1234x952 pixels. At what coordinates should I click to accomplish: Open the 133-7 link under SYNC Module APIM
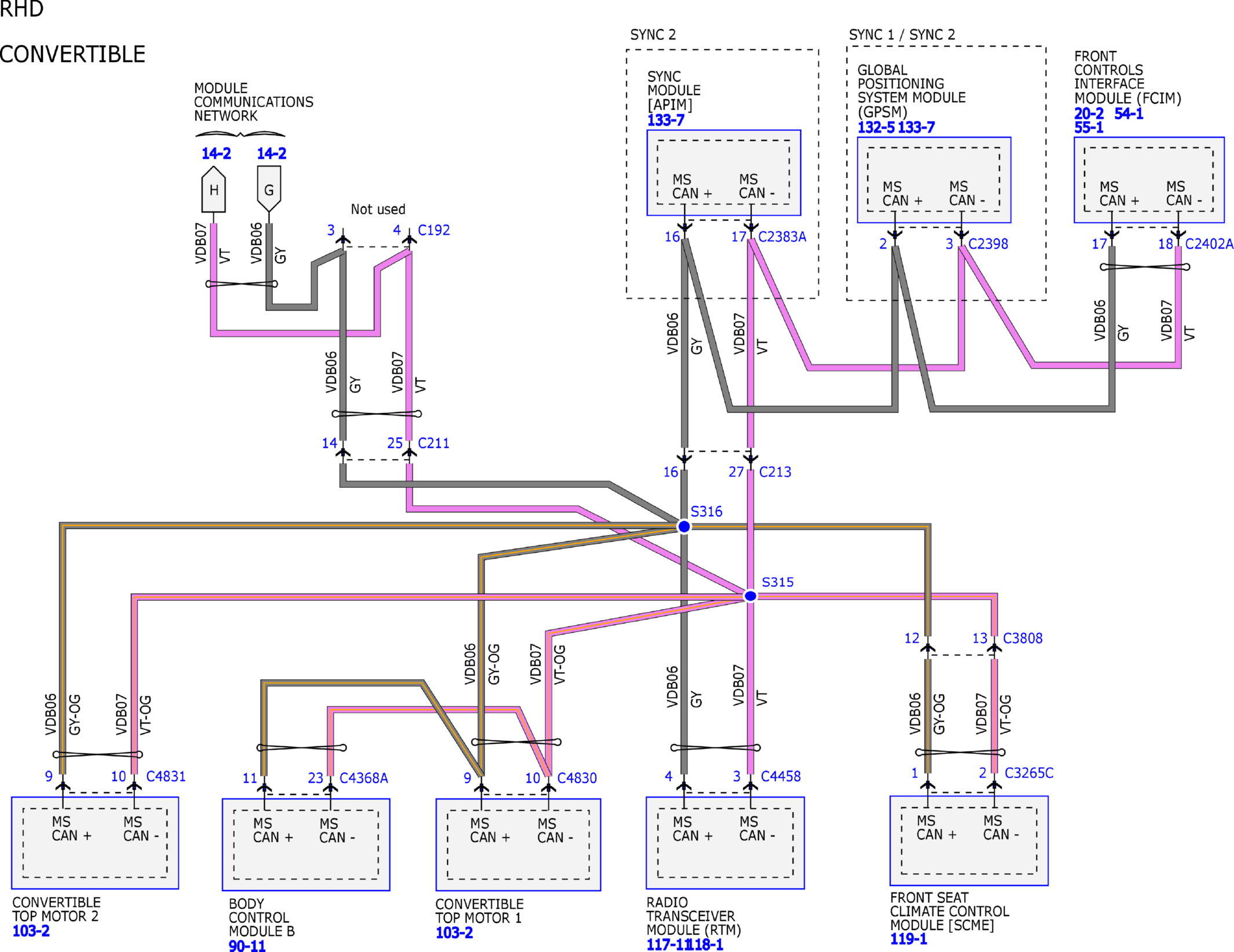point(665,121)
